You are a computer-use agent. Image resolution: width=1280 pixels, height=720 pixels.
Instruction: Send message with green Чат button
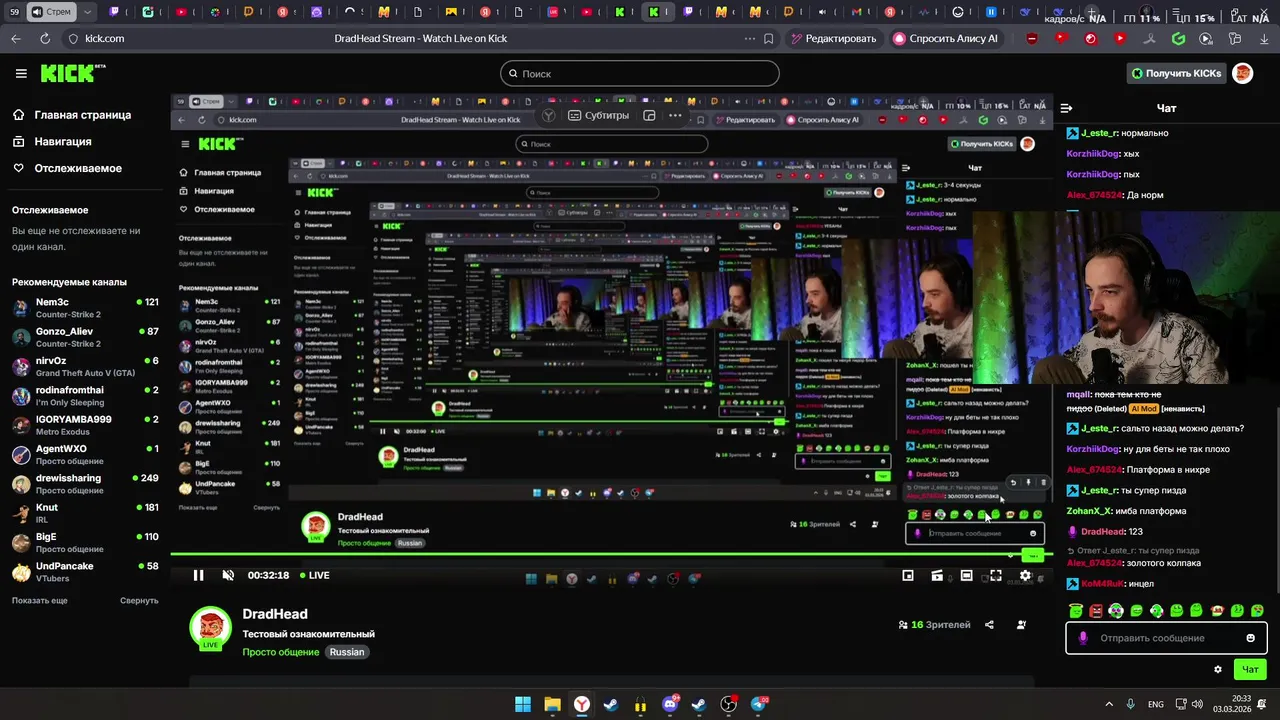(1250, 669)
